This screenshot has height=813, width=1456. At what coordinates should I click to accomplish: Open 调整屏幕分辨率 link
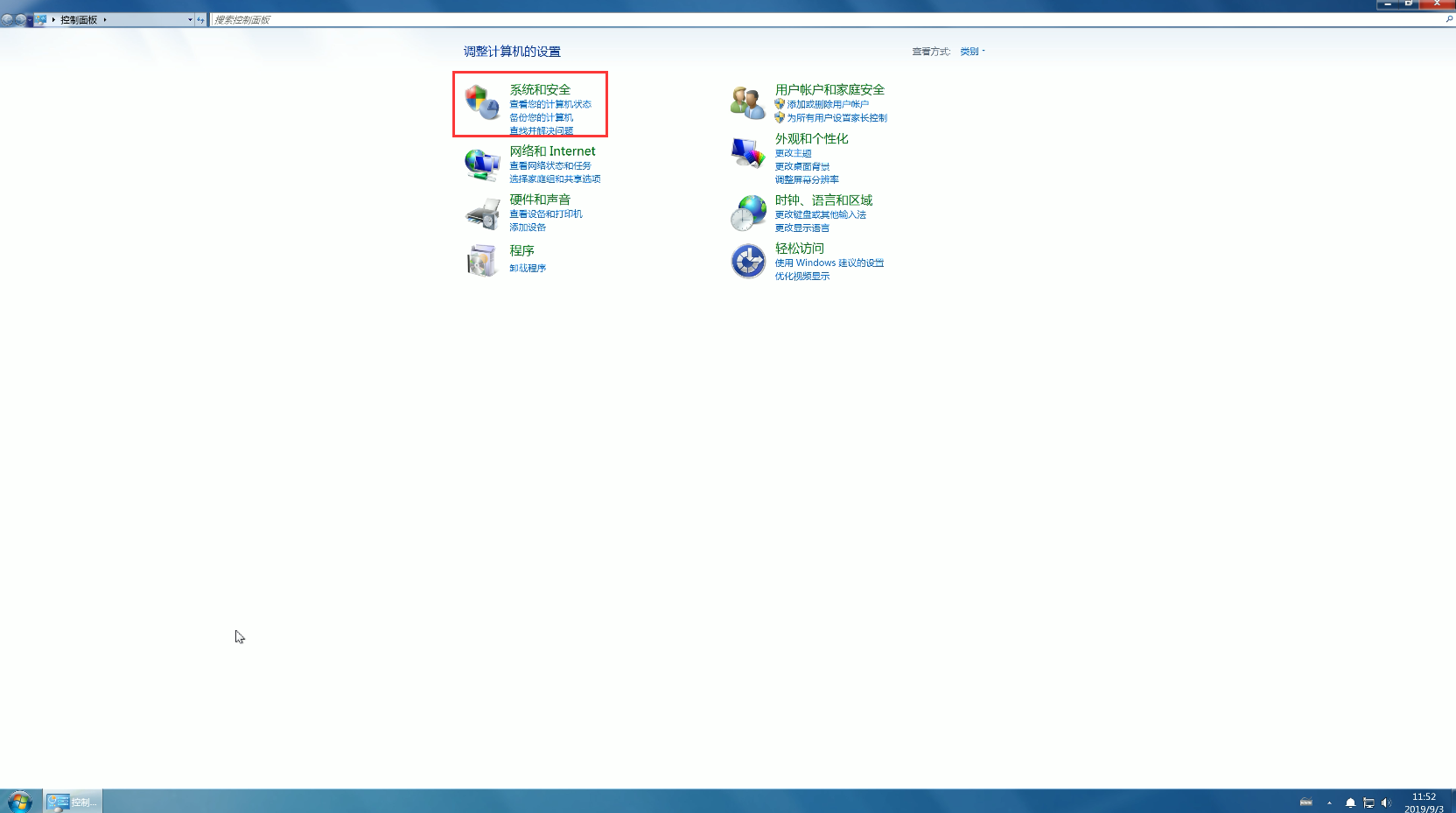pyautogui.click(x=807, y=179)
